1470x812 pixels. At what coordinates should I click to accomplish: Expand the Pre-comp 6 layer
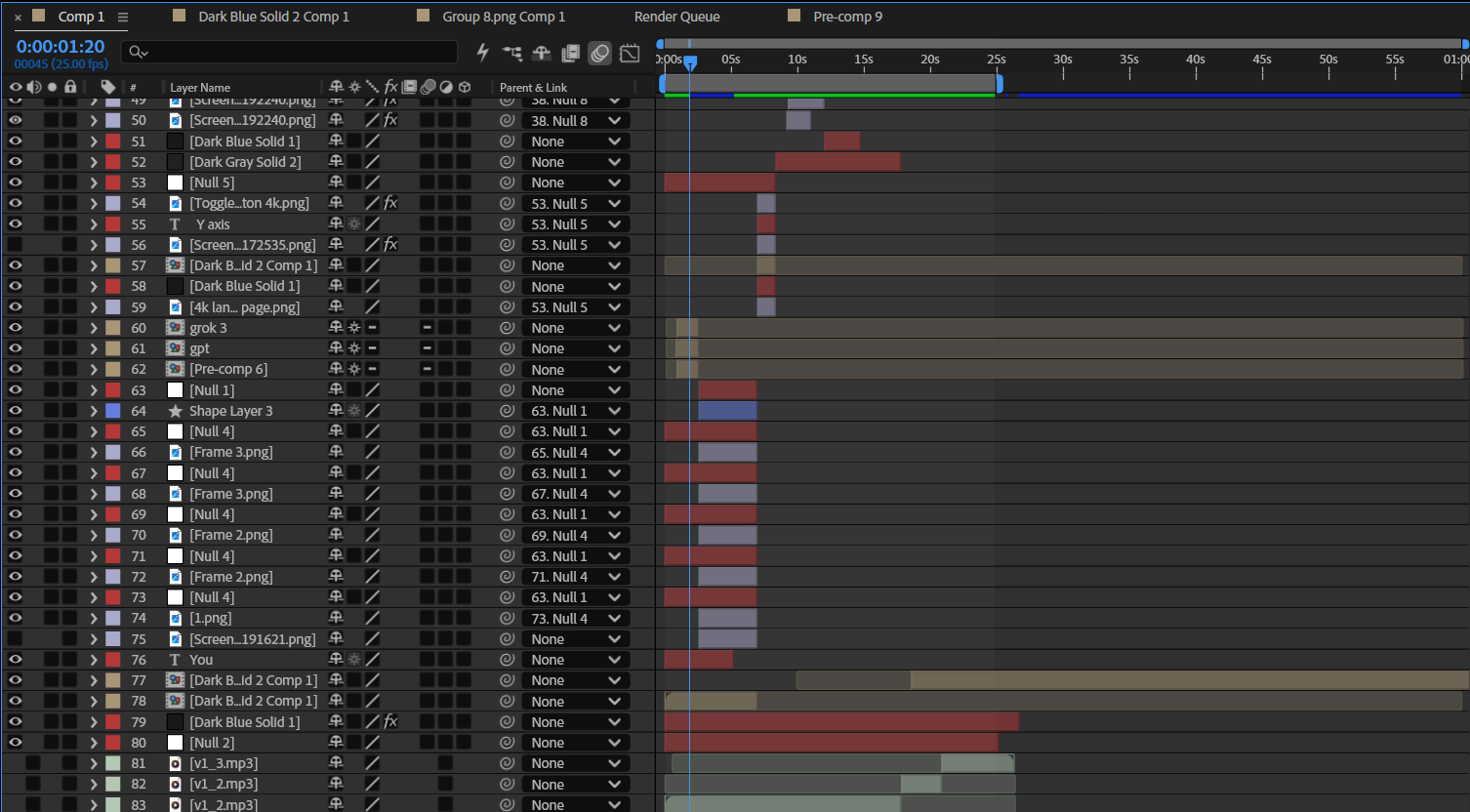(x=94, y=369)
